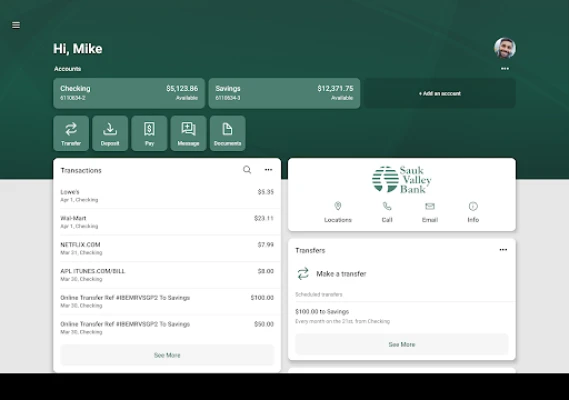Open the Checking account card

pos(129,93)
